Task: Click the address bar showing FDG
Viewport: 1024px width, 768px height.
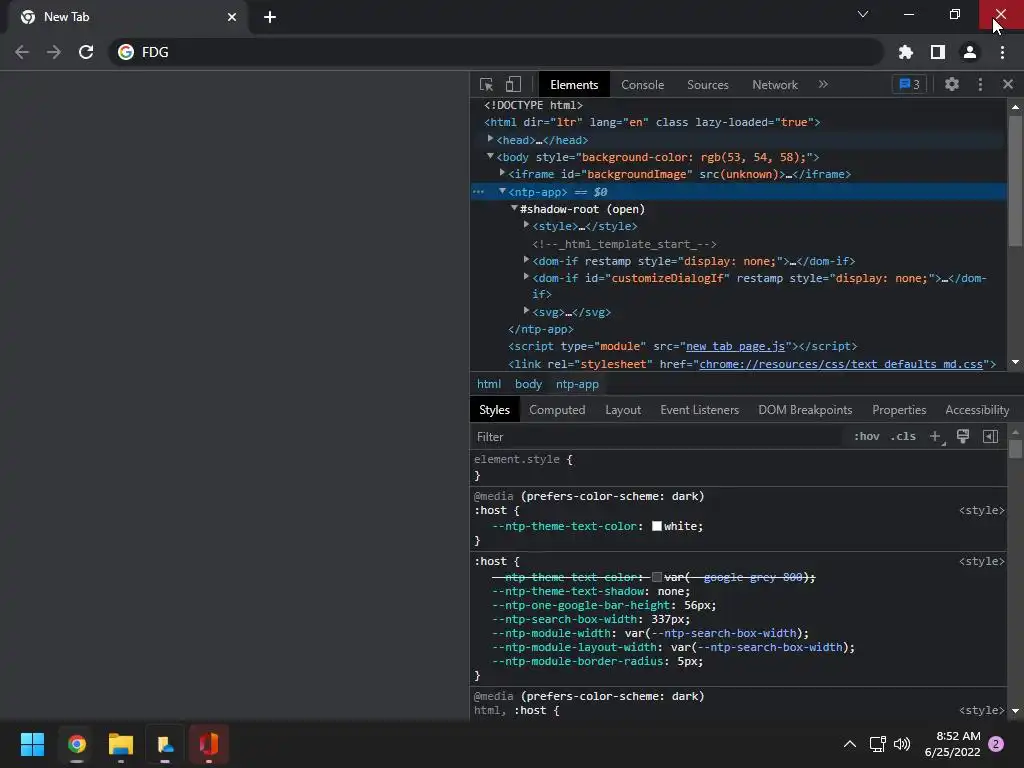Action: point(496,52)
